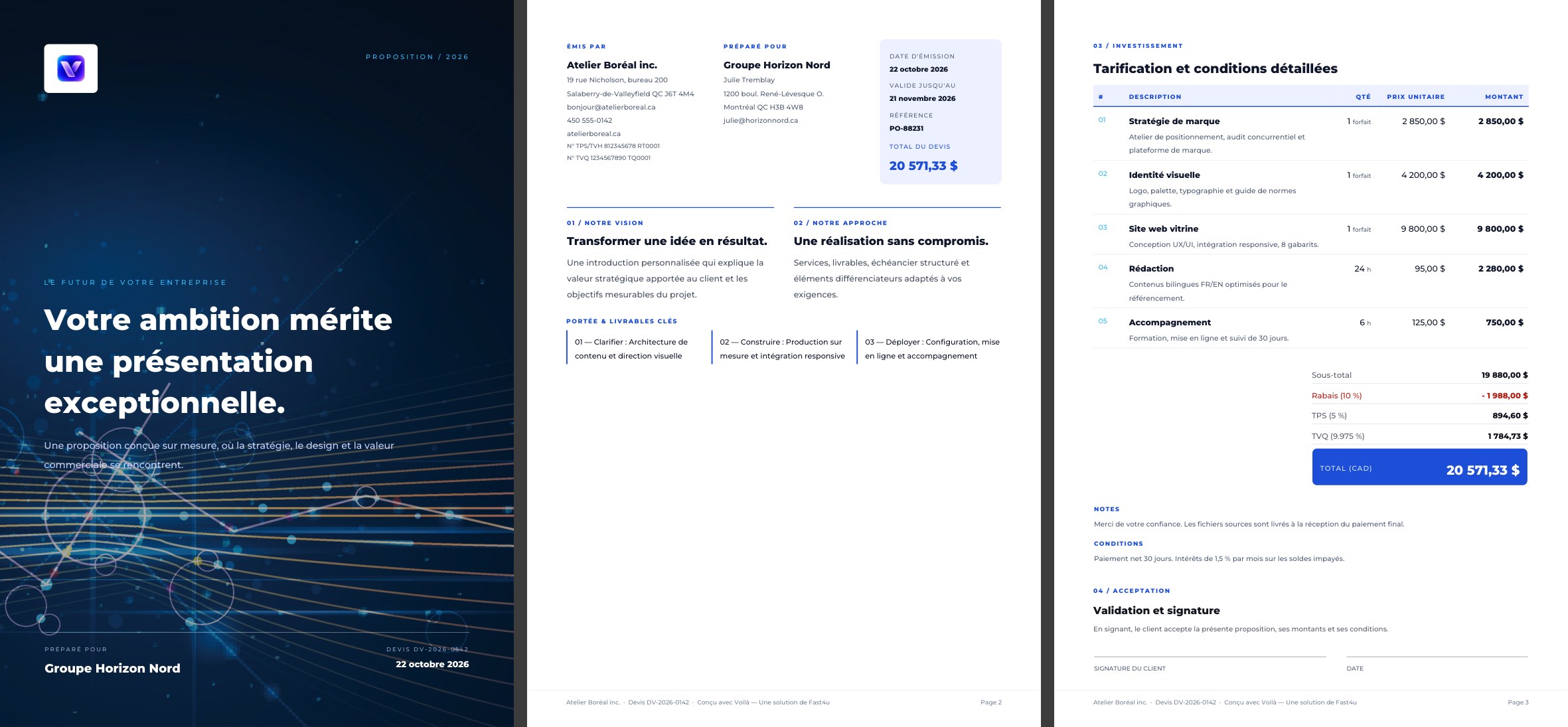
Task: Click the TVQ amount 1 784,73 $
Action: (1508, 436)
